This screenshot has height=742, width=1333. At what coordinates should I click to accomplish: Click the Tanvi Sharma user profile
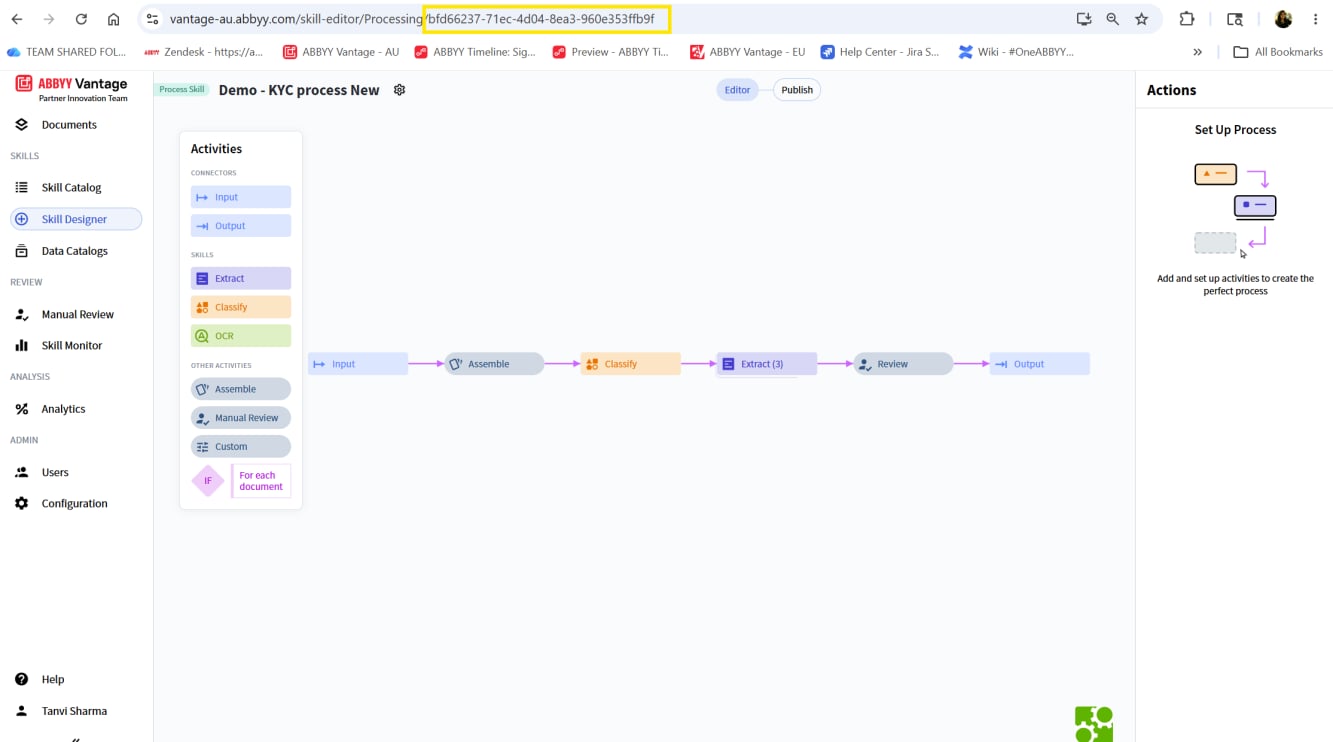(x=74, y=711)
